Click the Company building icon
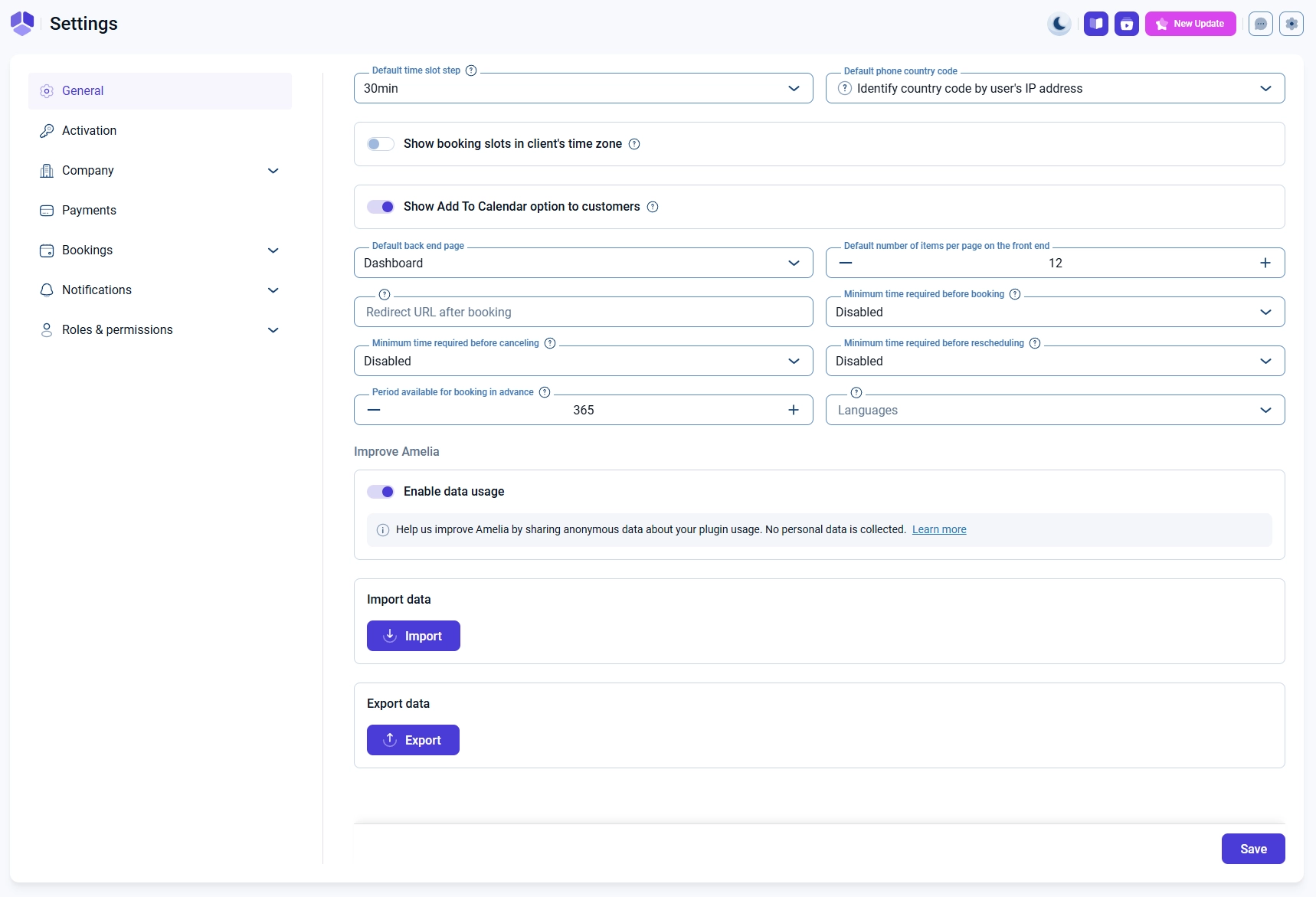 47,171
